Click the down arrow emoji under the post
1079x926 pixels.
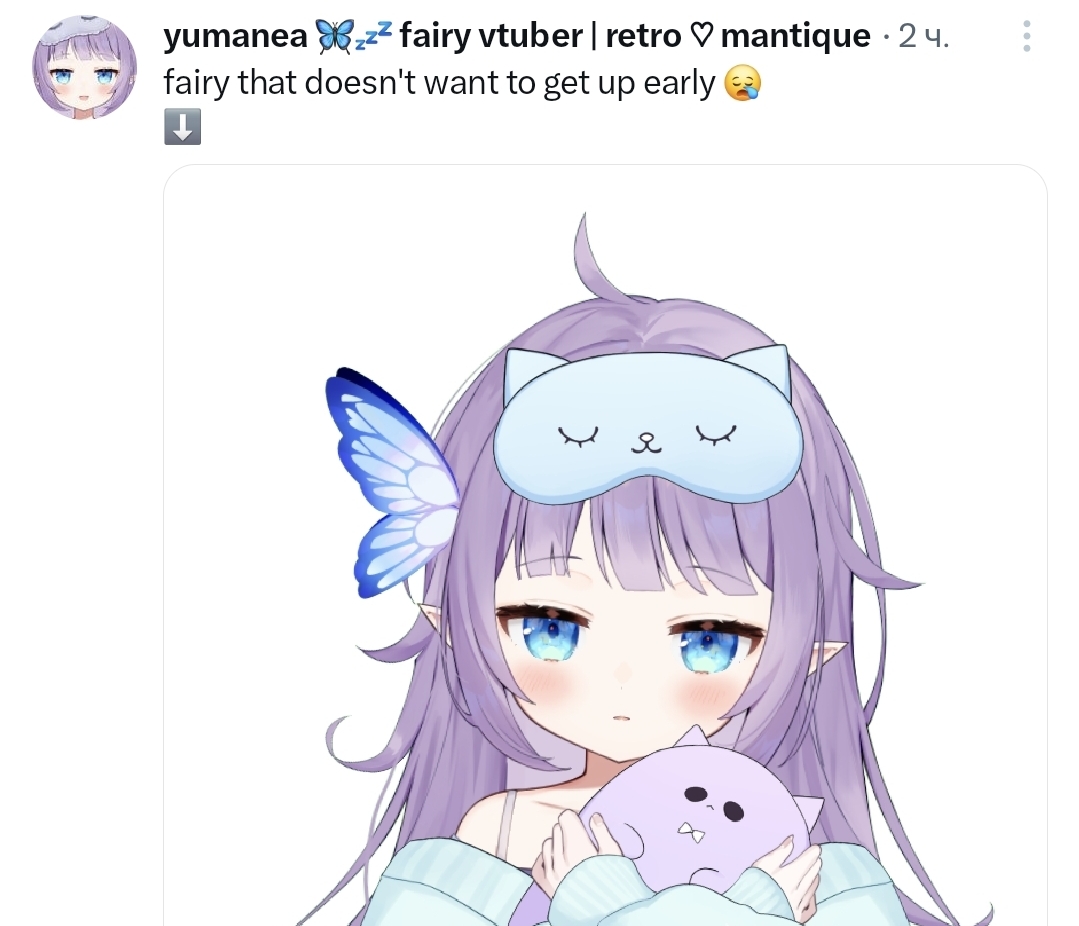(182, 127)
